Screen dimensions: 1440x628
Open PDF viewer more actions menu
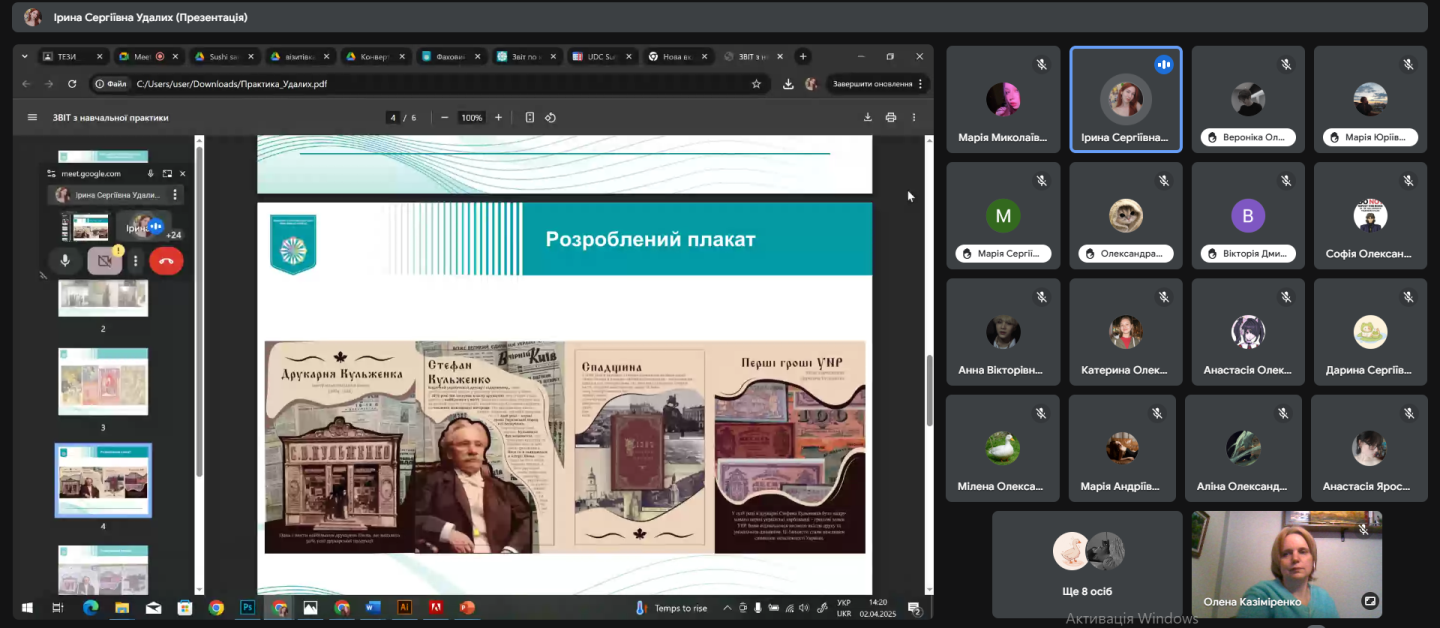[x=913, y=117]
